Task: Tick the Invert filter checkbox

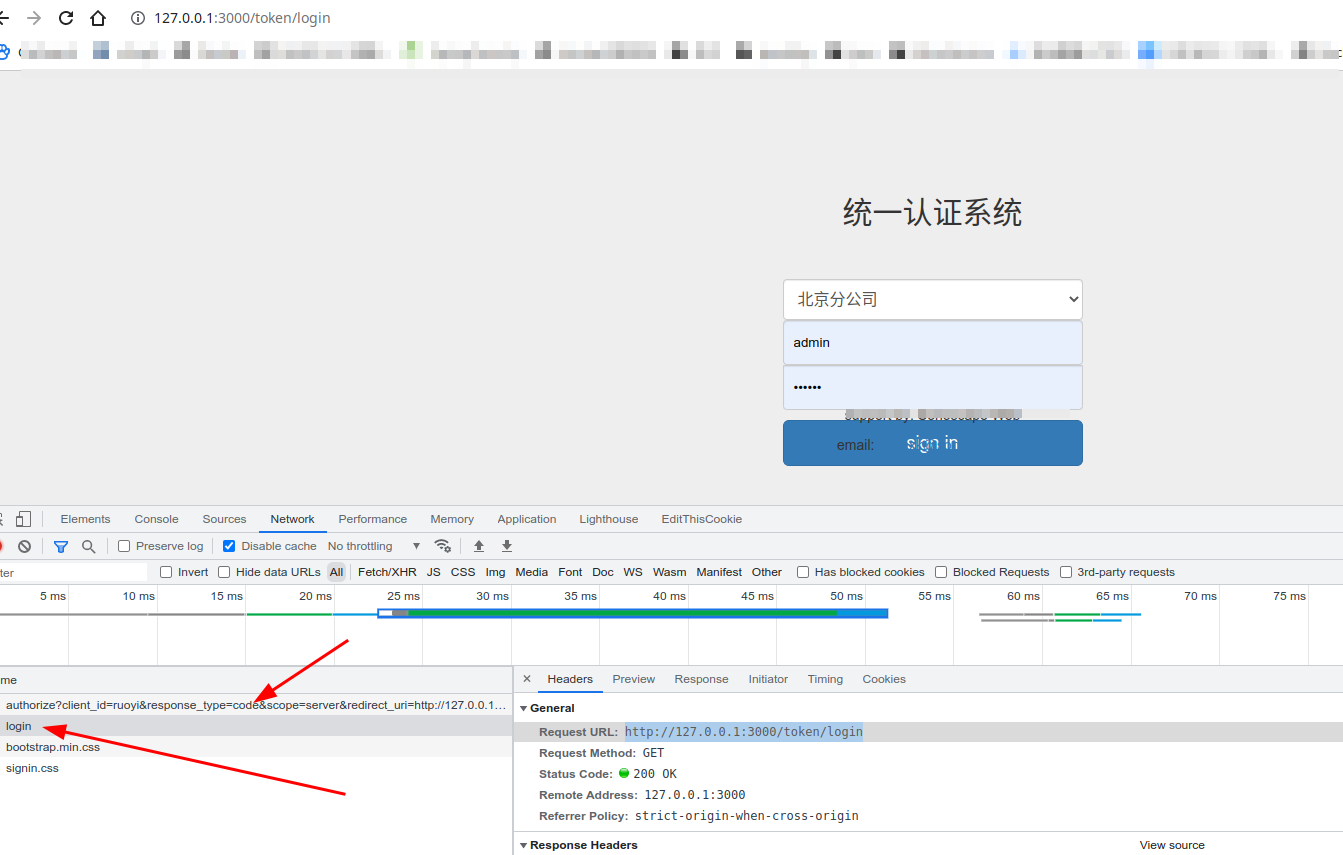Action: coord(166,572)
